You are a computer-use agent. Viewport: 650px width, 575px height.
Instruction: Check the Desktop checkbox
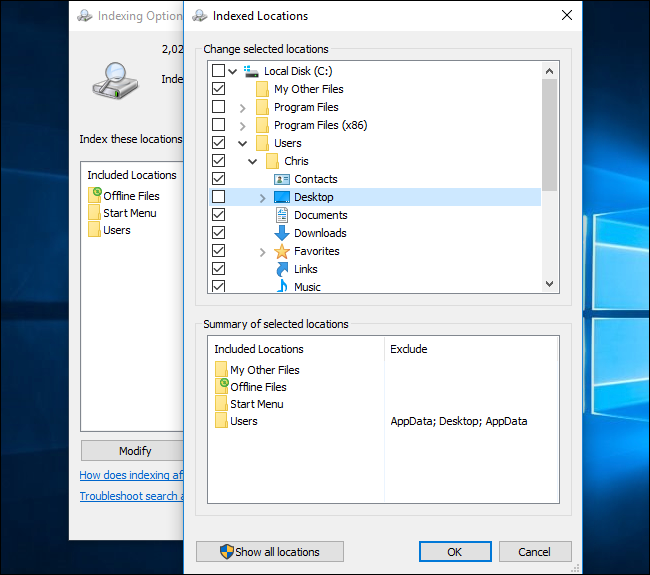tap(218, 197)
